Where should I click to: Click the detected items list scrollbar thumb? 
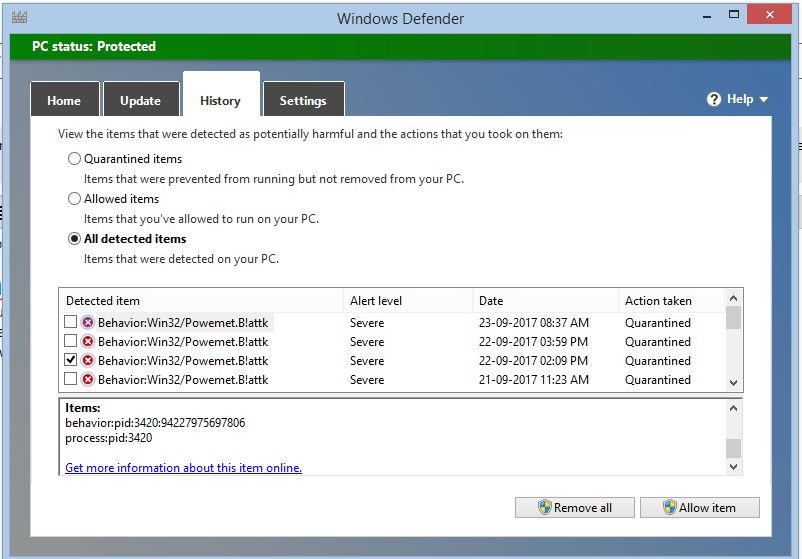point(733,318)
